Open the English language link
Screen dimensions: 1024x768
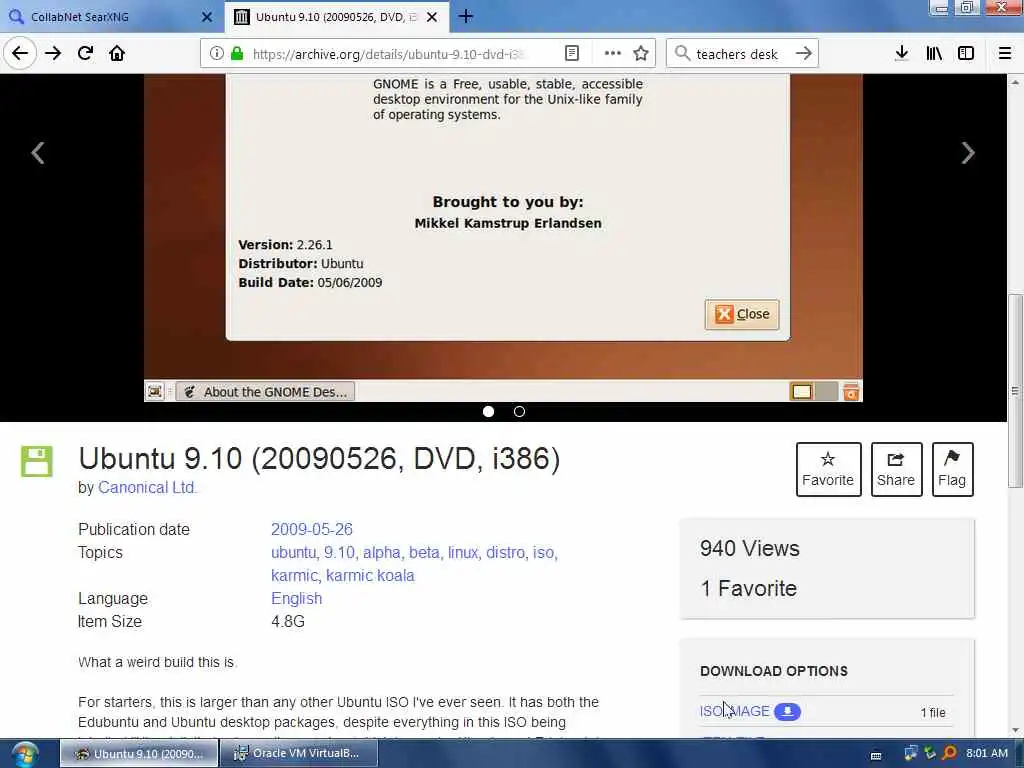point(296,598)
